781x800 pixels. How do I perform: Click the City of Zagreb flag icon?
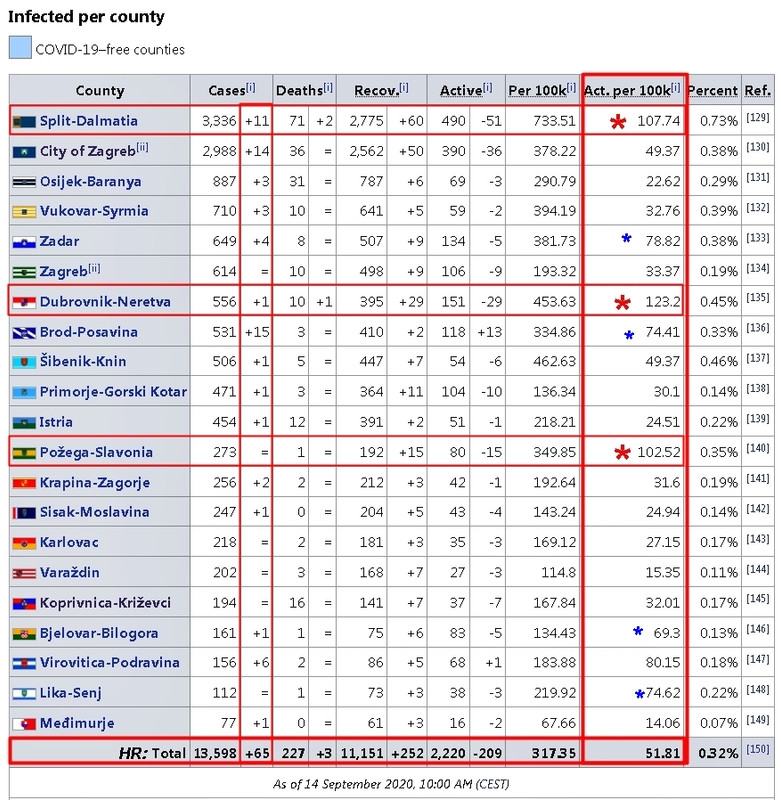[x=24, y=152]
